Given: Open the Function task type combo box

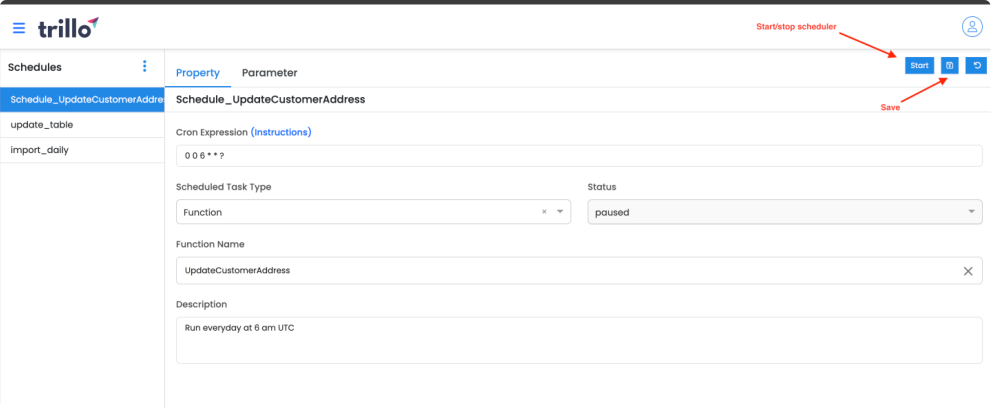Looking at the screenshot, I should (x=373, y=212).
